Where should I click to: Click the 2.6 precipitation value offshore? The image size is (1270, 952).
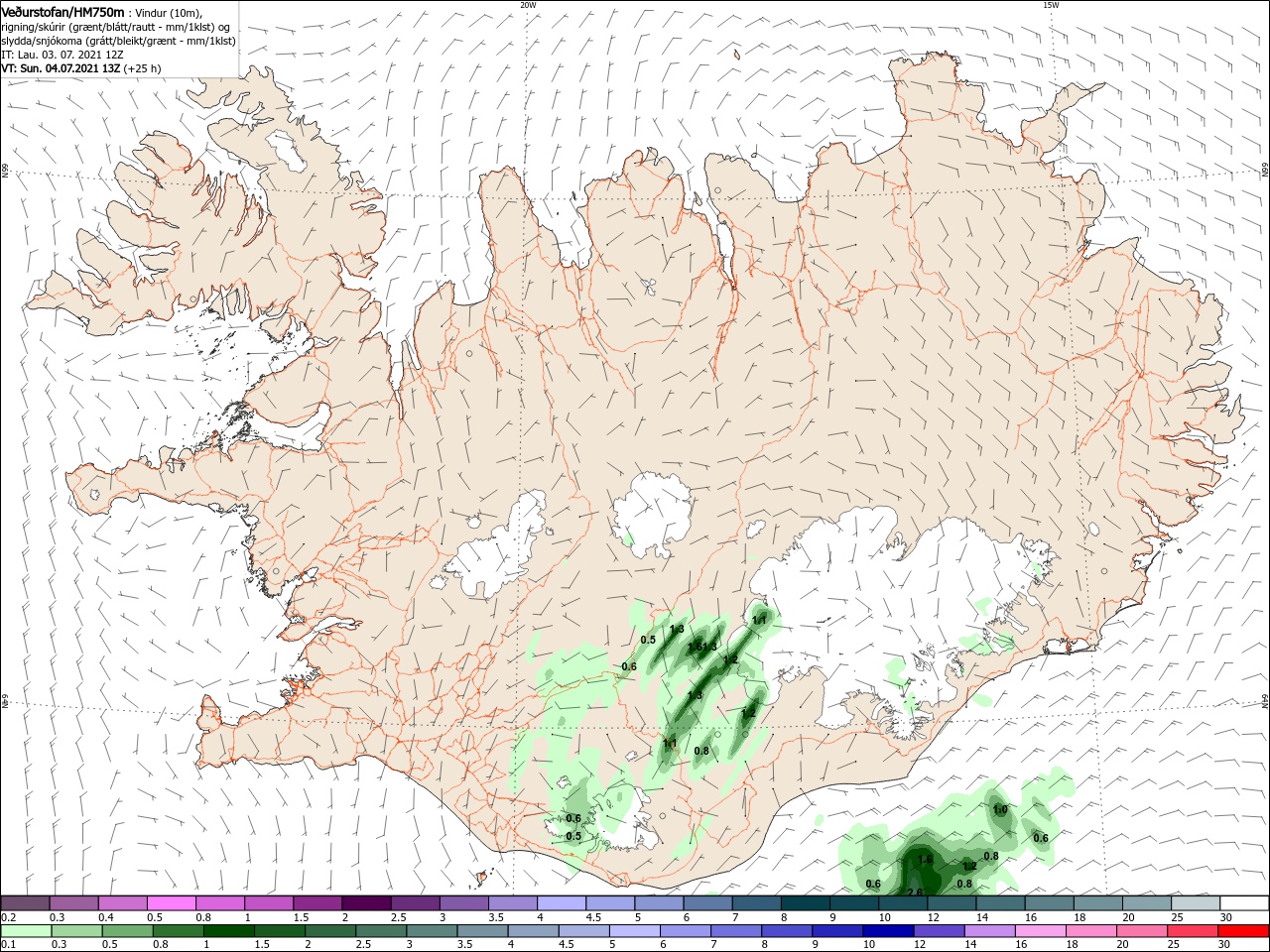click(x=915, y=892)
